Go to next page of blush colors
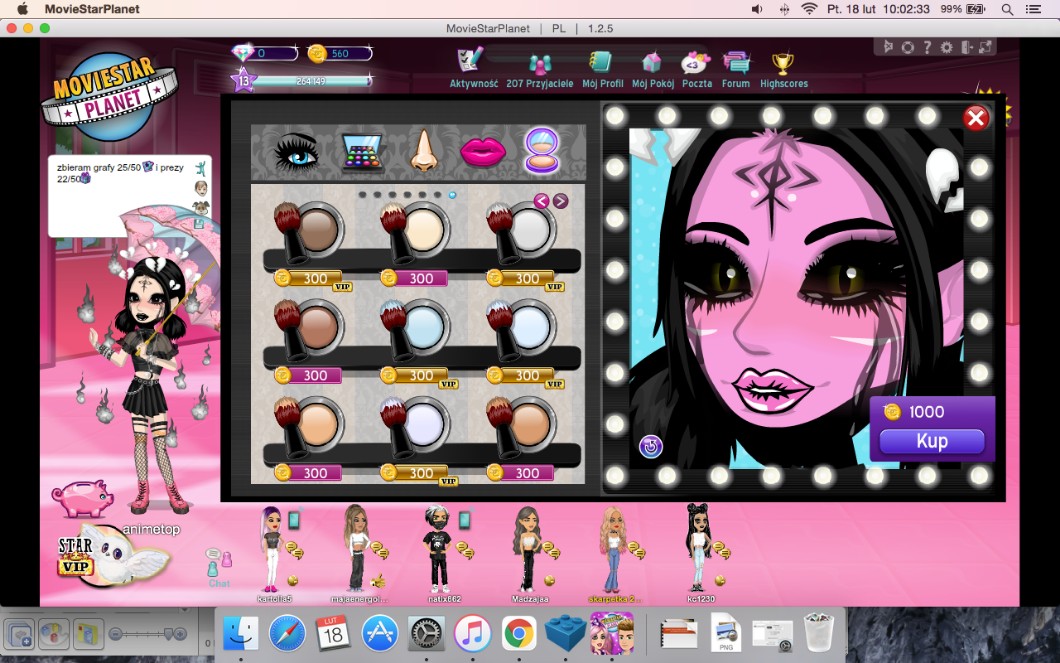Image resolution: width=1060 pixels, height=663 pixels. point(560,201)
